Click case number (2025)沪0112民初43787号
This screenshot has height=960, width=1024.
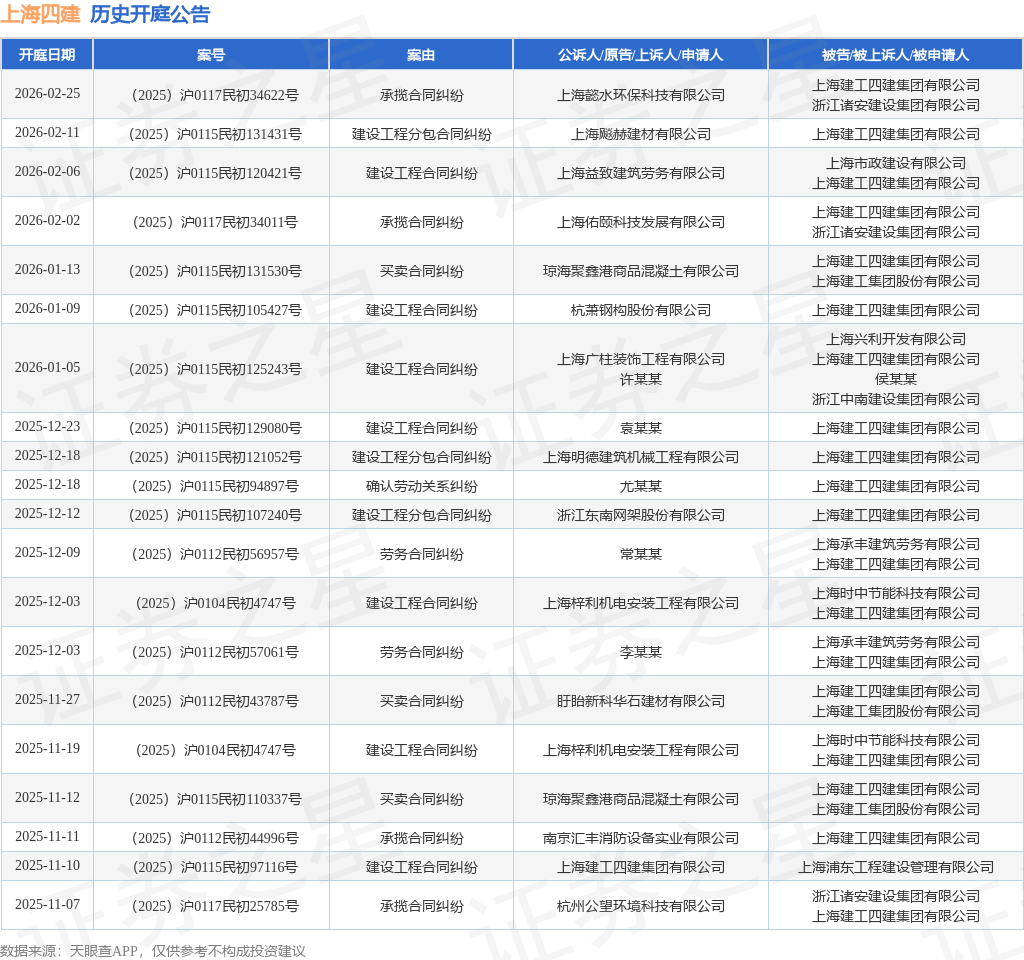point(215,701)
